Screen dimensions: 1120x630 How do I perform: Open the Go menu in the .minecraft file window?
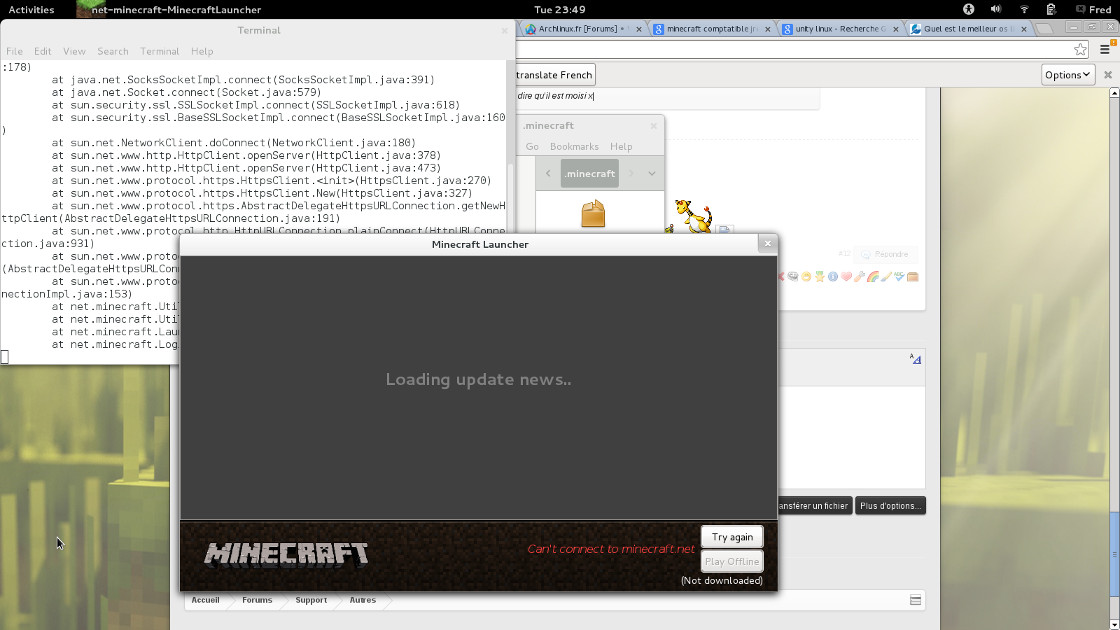532,146
